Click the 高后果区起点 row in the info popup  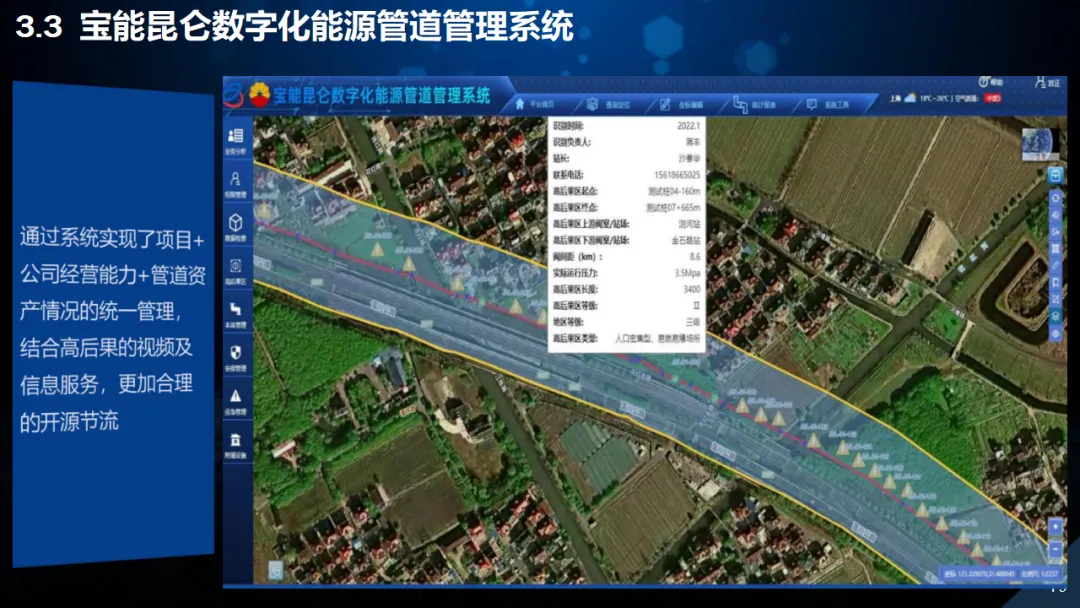point(626,191)
